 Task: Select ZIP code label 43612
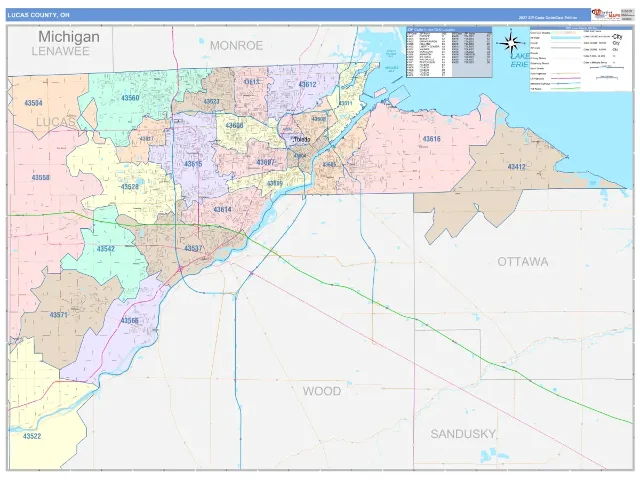click(307, 84)
